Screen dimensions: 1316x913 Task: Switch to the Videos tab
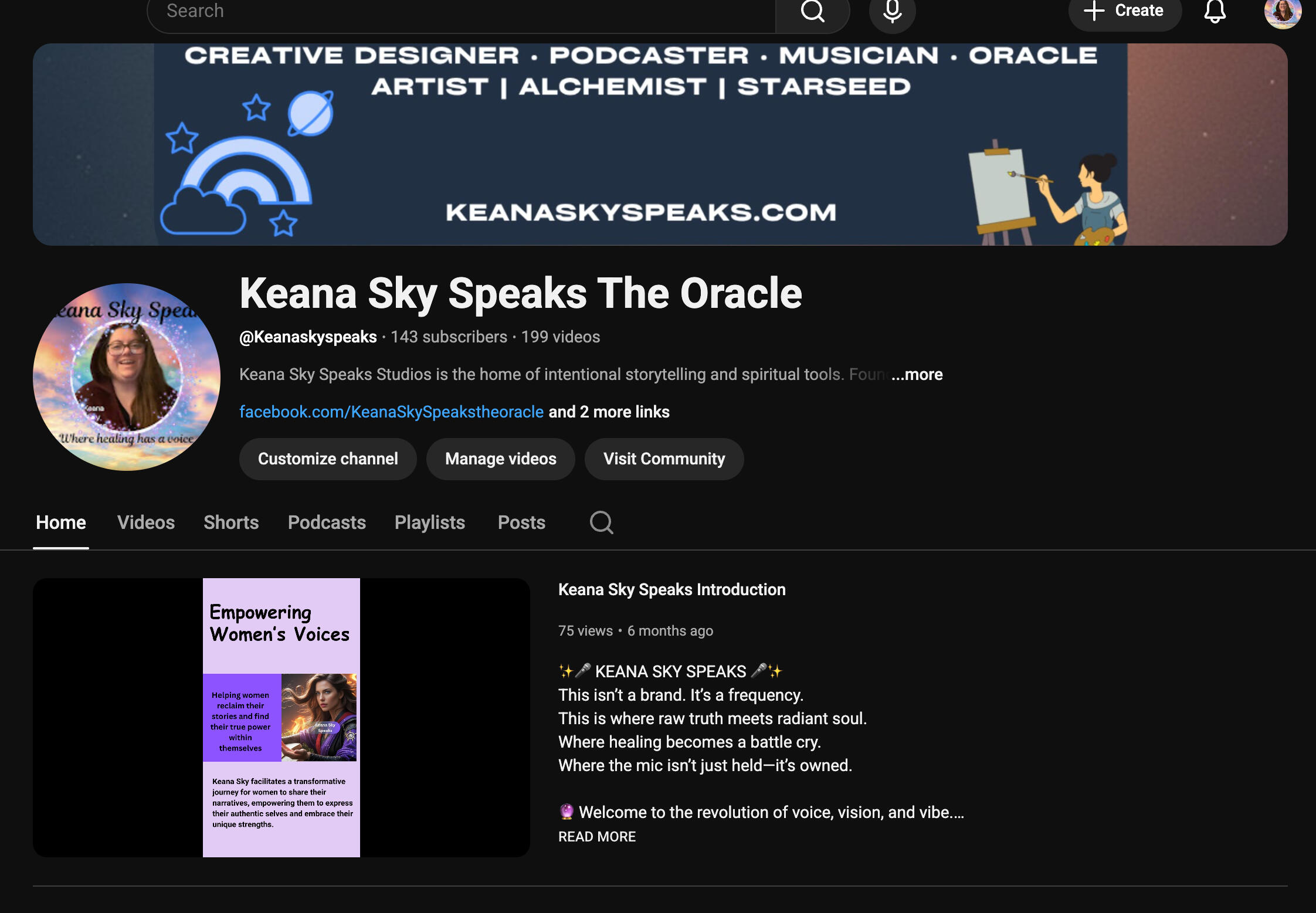click(146, 522)
